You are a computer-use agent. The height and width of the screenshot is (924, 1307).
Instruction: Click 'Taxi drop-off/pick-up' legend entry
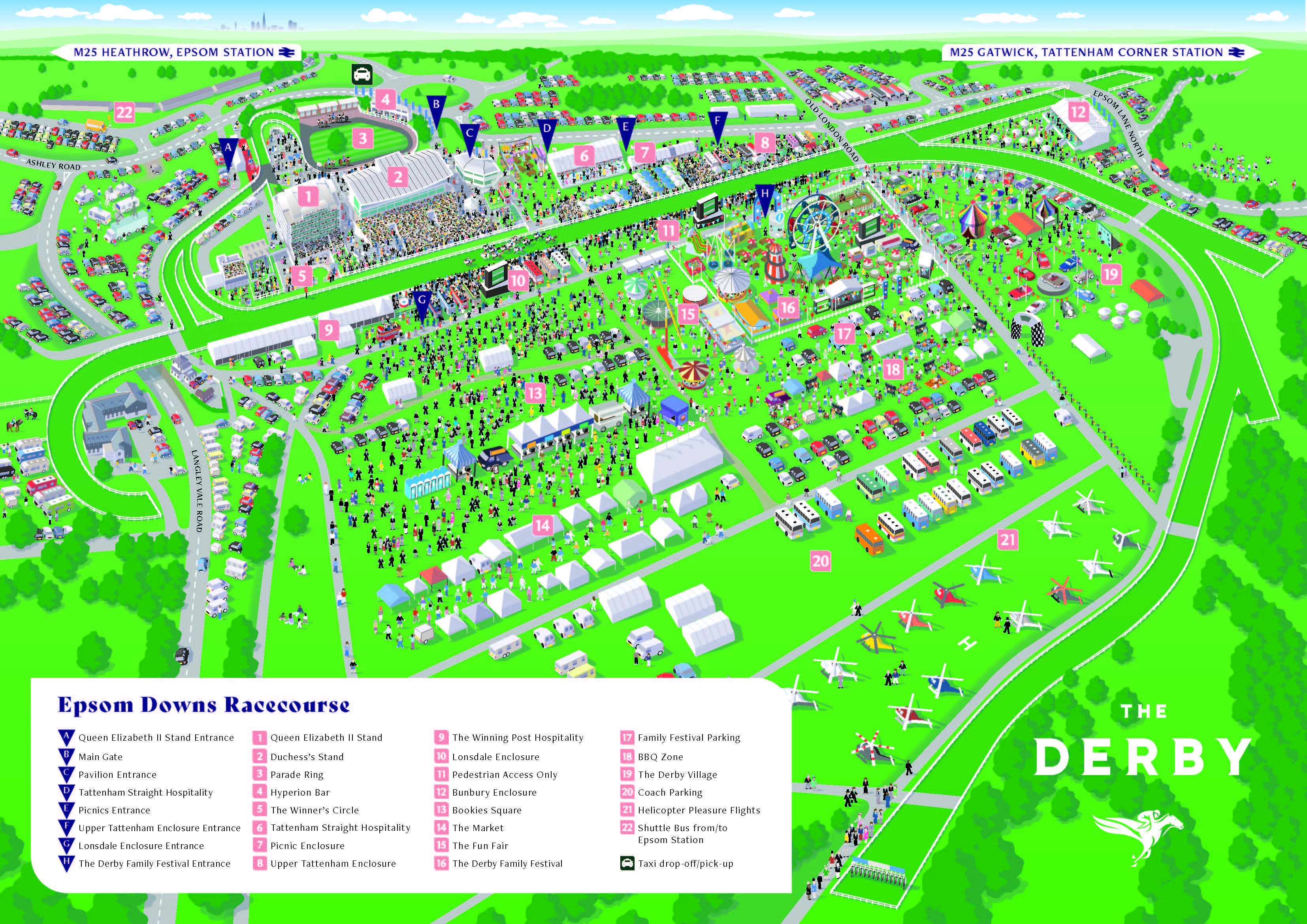click(x=686, y=863)
